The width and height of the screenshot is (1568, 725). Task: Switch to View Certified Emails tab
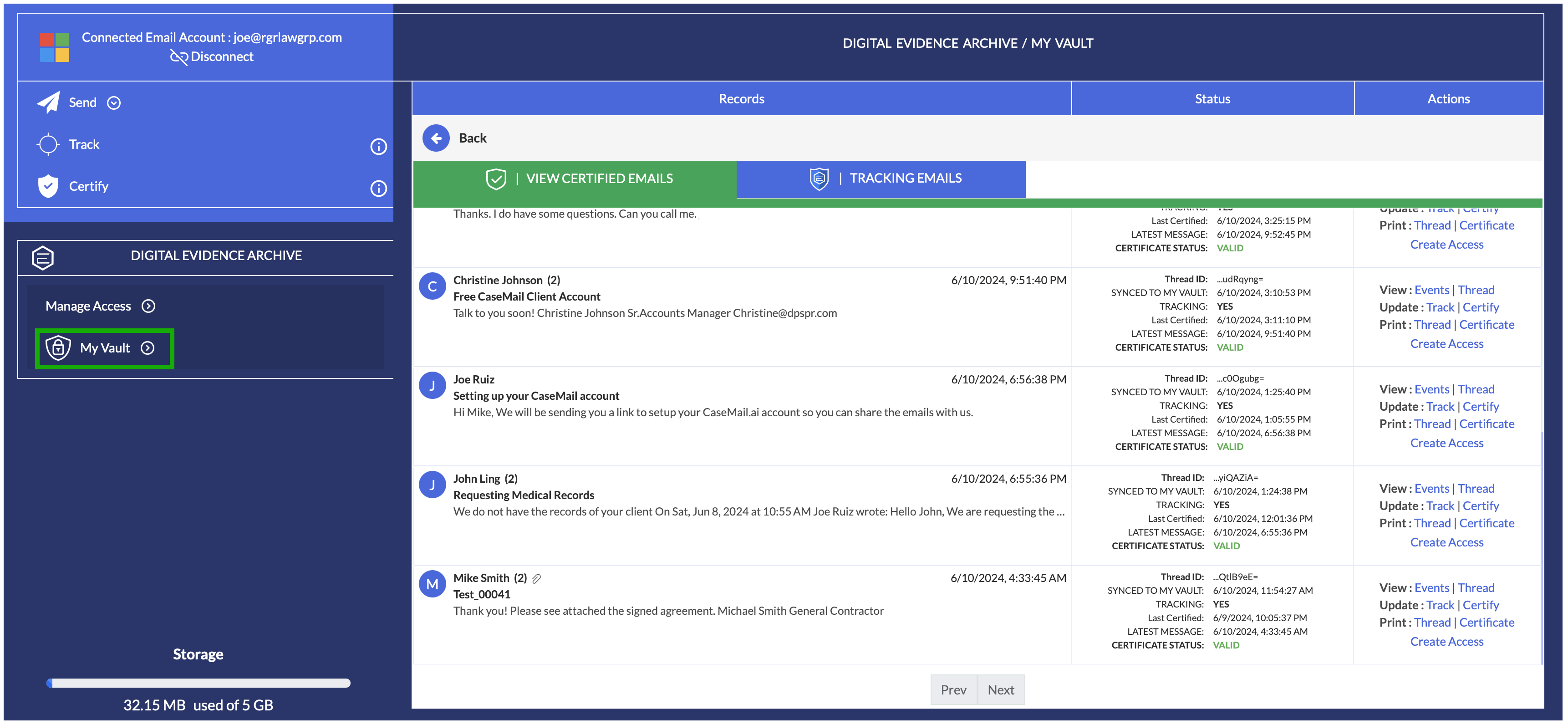(575, 179)
